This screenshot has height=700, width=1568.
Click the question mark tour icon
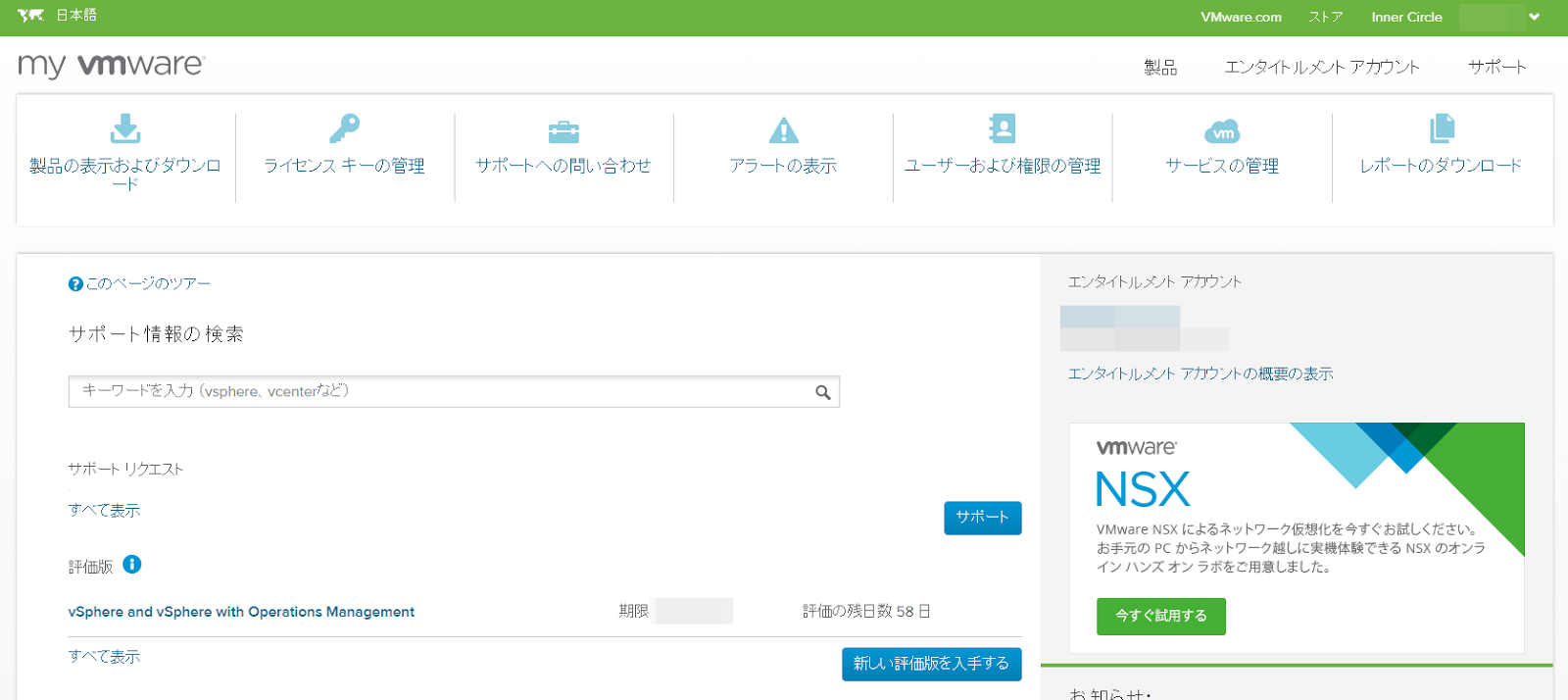[75, 284]
